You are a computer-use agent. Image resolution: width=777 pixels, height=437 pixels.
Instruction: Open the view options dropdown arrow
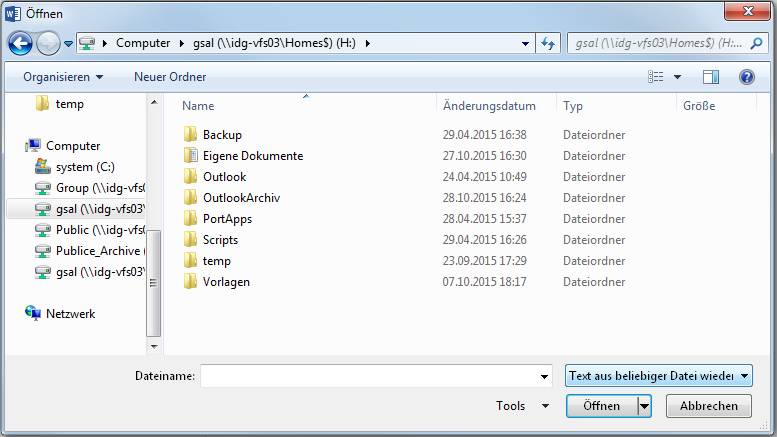click(x=677, y=77)
